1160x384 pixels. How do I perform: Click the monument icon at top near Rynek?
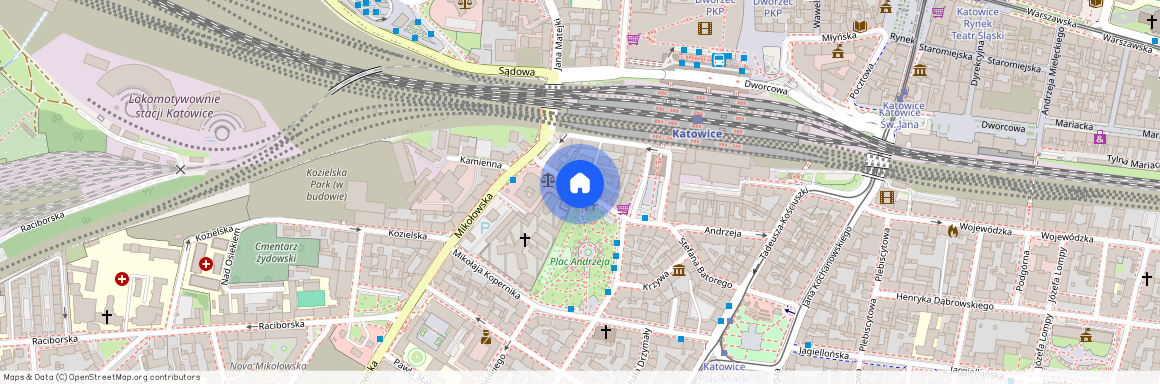(x=886, y=7)
